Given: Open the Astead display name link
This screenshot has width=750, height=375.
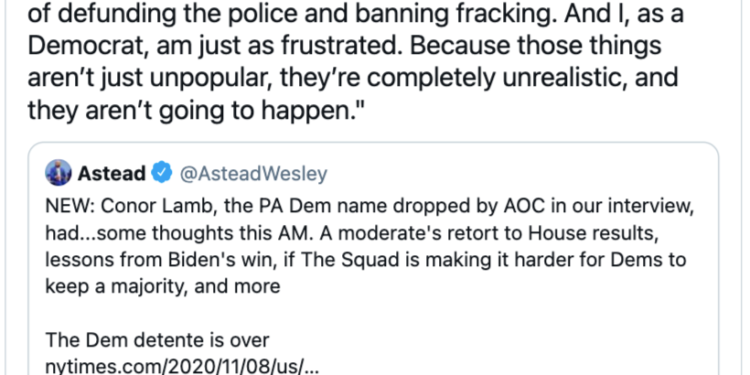Looking at the screenshot, I should pos(112,173).
